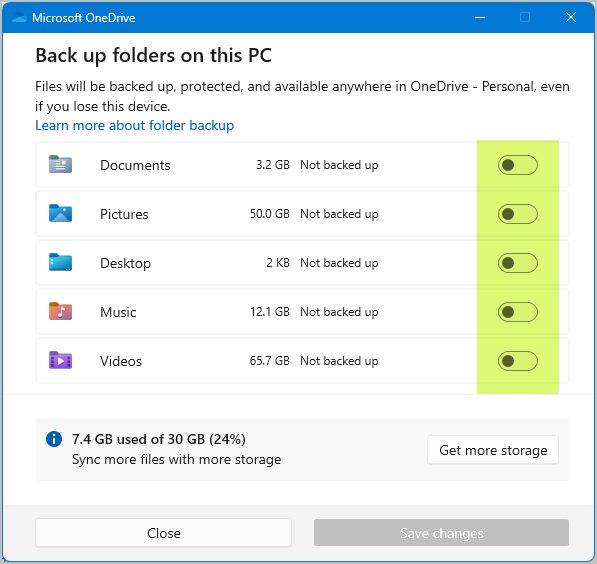Image resolution: width=597 pixels, height=564 pixels.
Task: Click the Documents folder icon
Action: pos(60,165)
